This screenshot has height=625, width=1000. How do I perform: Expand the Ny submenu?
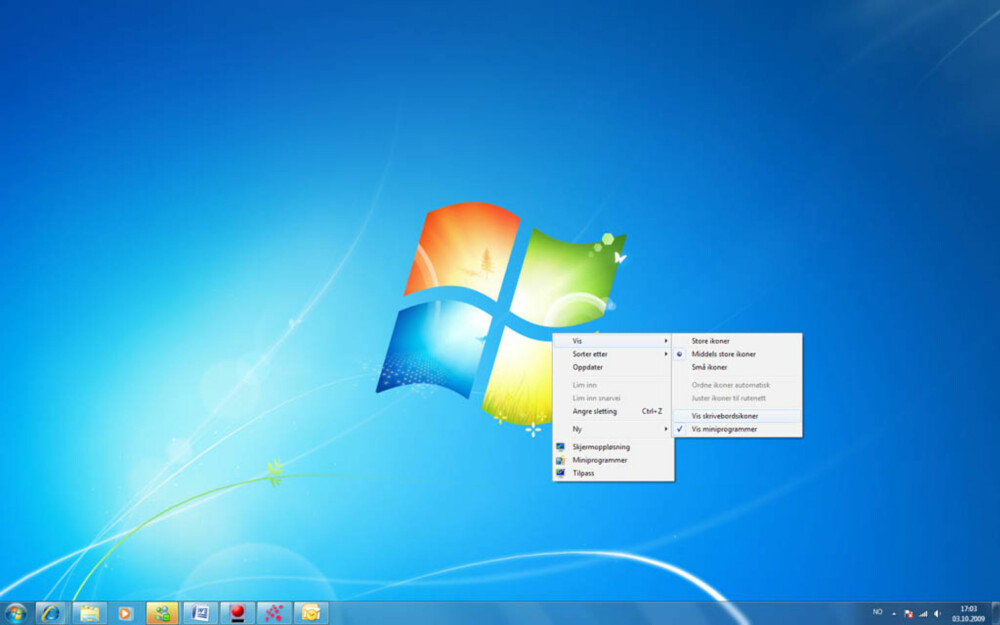pos(612,429)
